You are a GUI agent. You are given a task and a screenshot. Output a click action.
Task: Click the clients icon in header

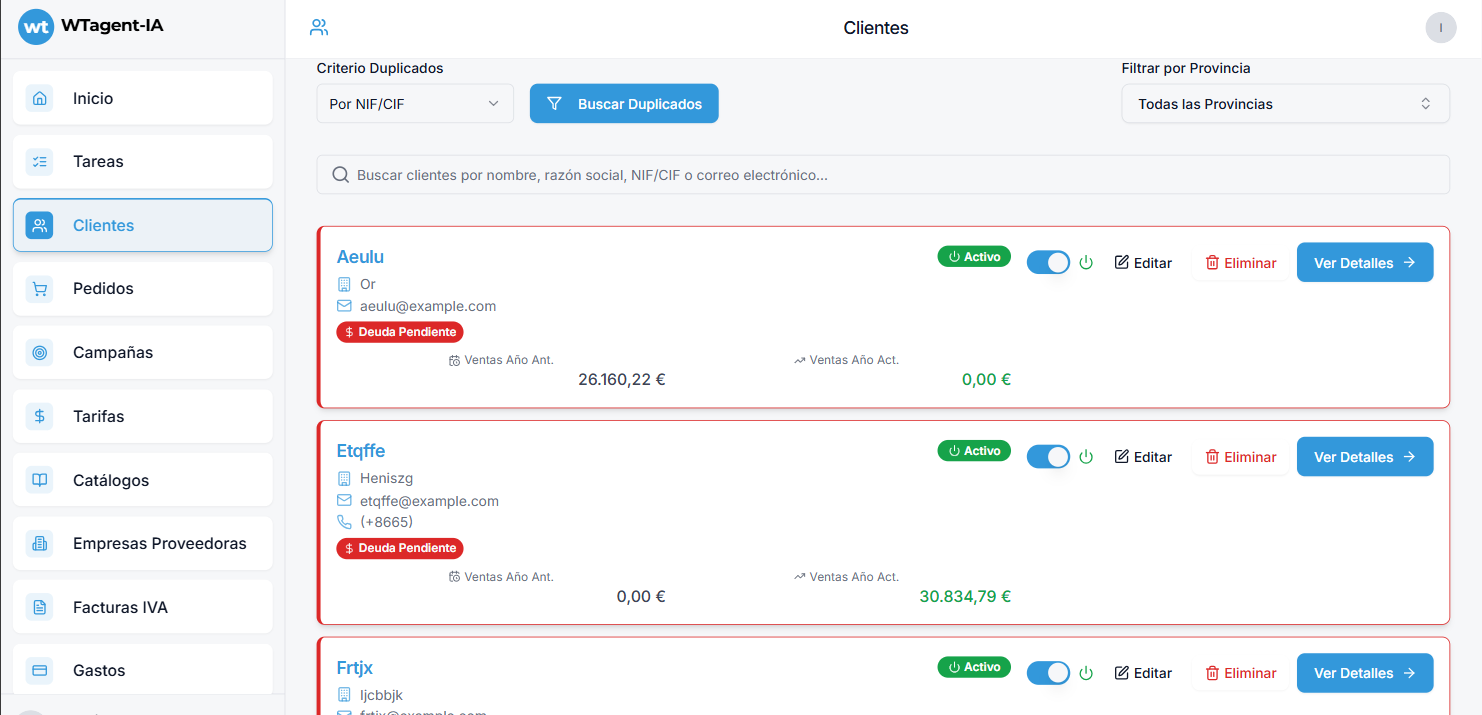pyautogui.click(x=319, y=28)
